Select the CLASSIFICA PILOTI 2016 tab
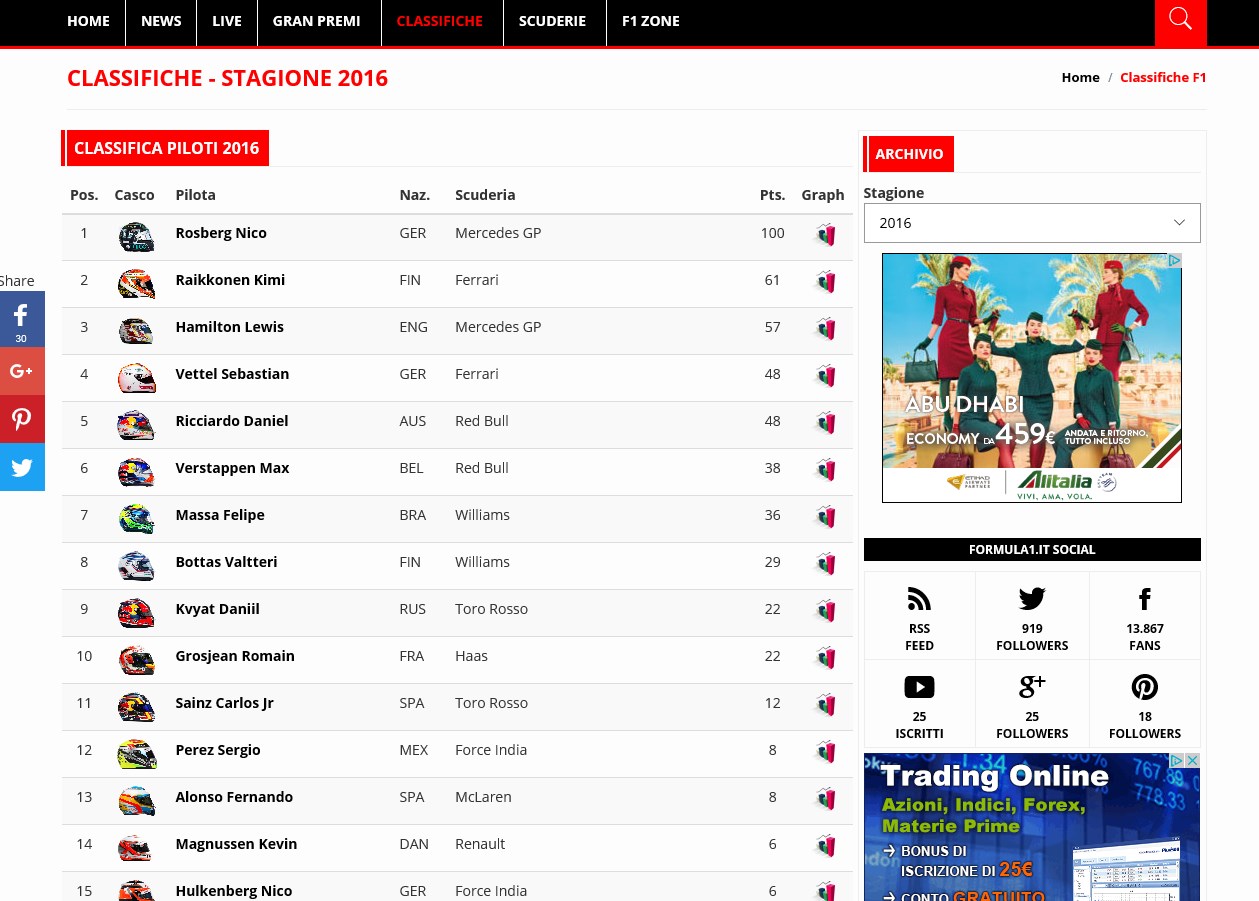Viewport: 1259px width, 901px height. point(166,148)
